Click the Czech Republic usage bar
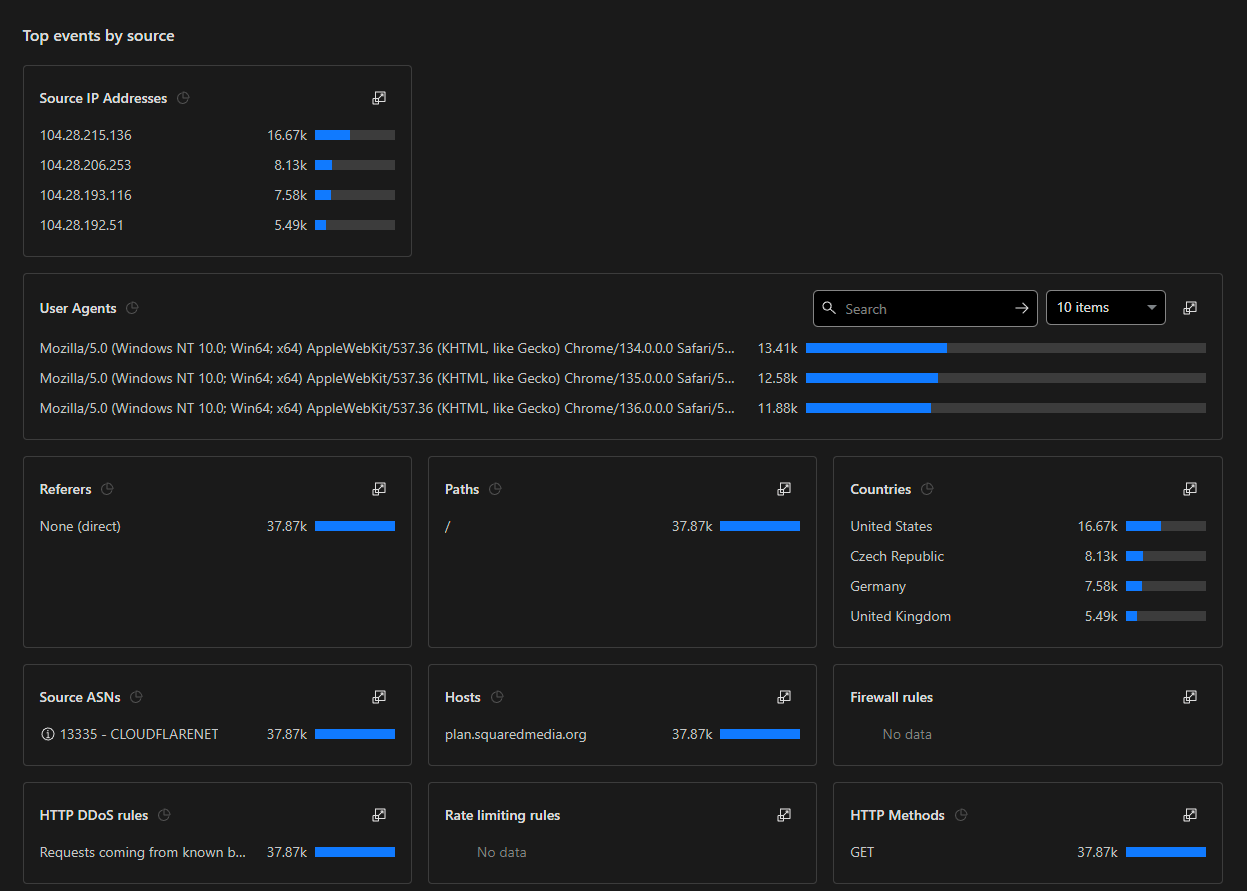Screen dimensions: 1247x891 click(x=1165, y=556)
